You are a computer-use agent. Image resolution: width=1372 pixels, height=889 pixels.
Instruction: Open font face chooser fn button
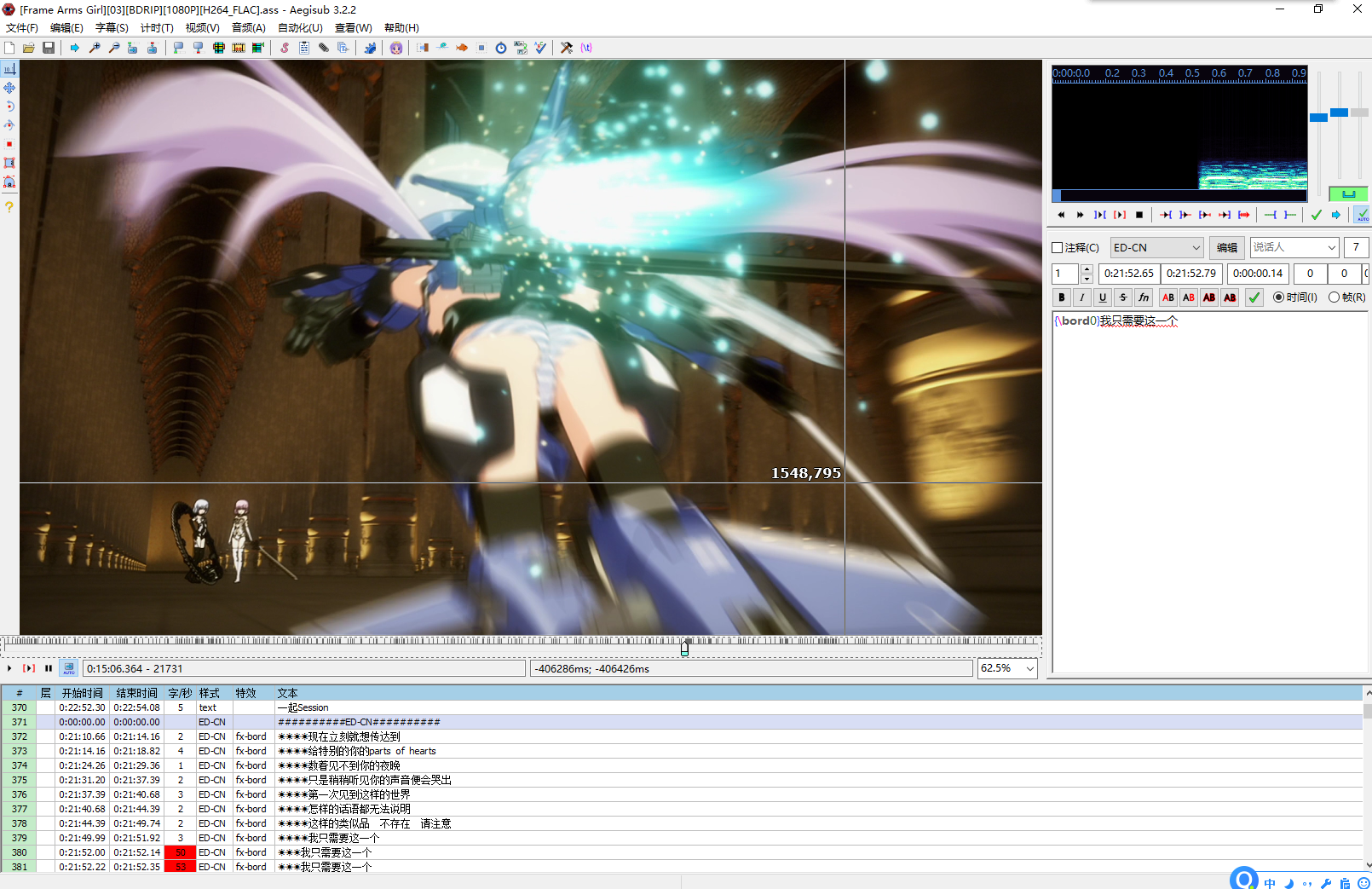[1144, 297]
